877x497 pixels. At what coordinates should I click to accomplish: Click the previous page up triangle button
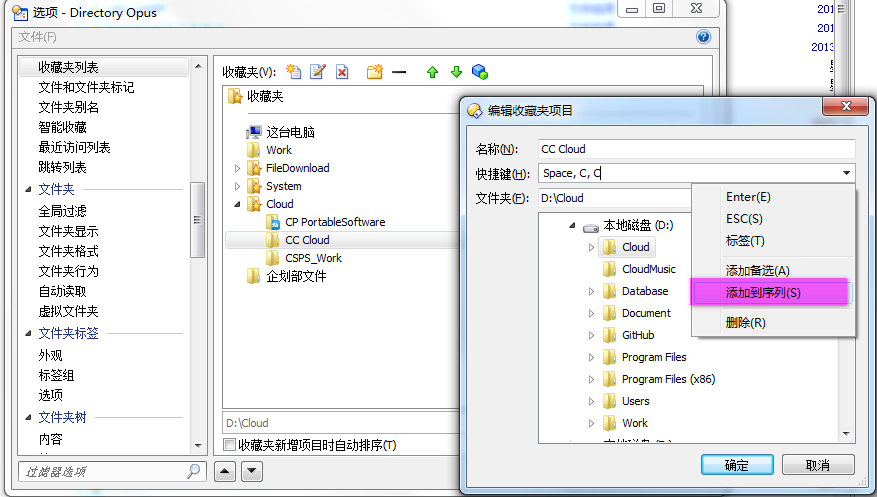[224, 471]
